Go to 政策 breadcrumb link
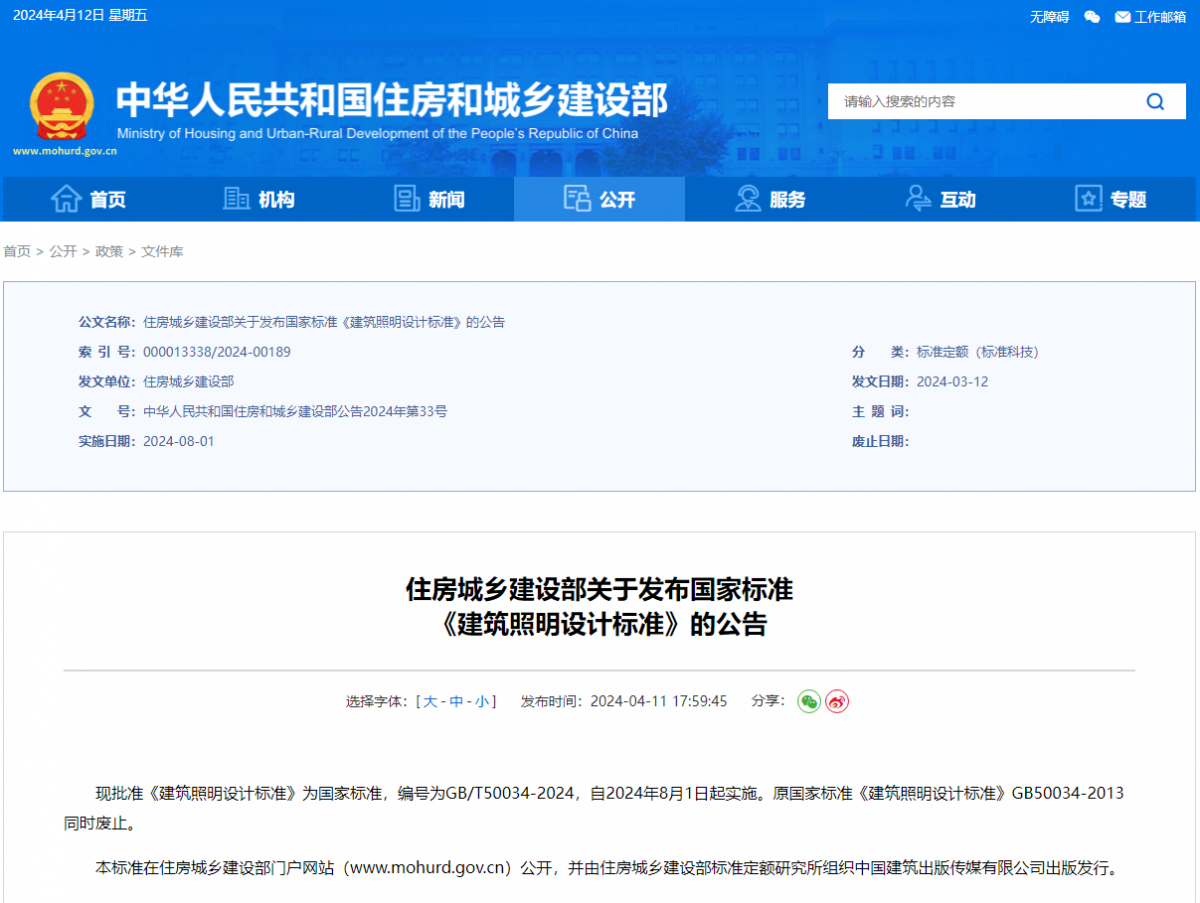Viewport: 1200px width, 903px height. click(x=109, y=251)
